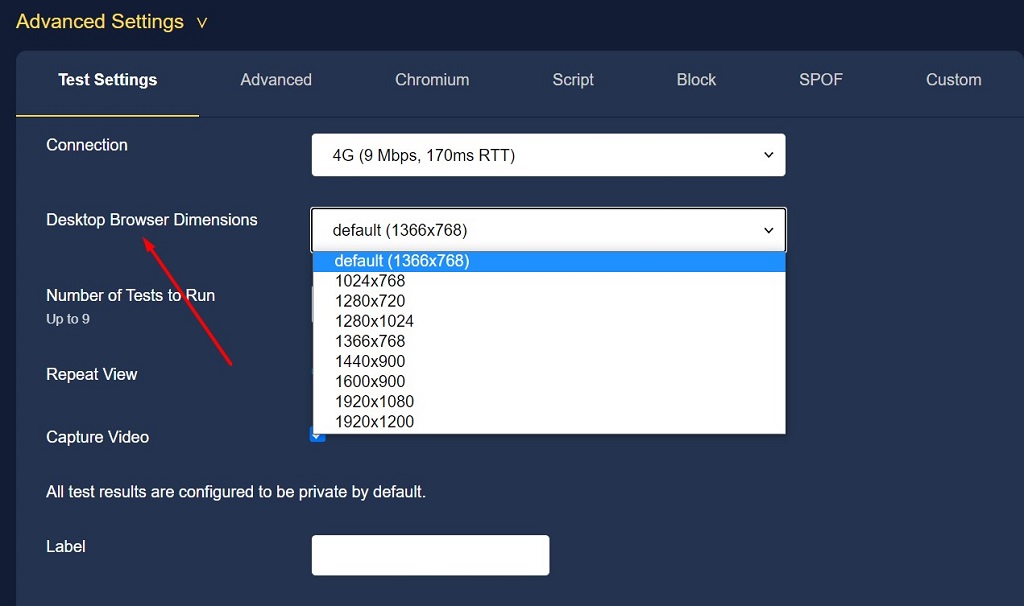The width and height of the screenshot is (1024, 606).
Task: Click the Label input field
Action: (x=430, y=555)
